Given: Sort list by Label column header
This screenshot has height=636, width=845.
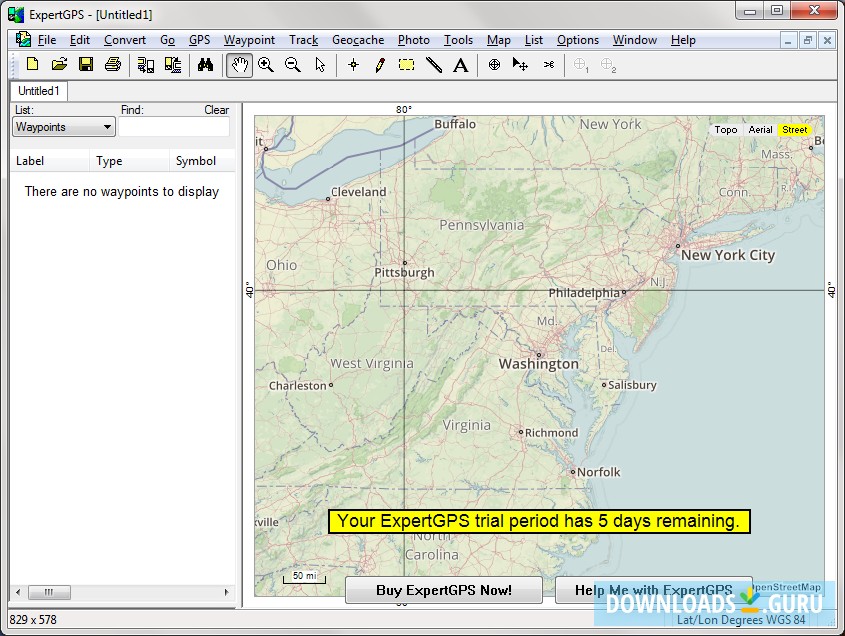Looking at the screenshot, I should pyautogui.click(x=30, y=161).
